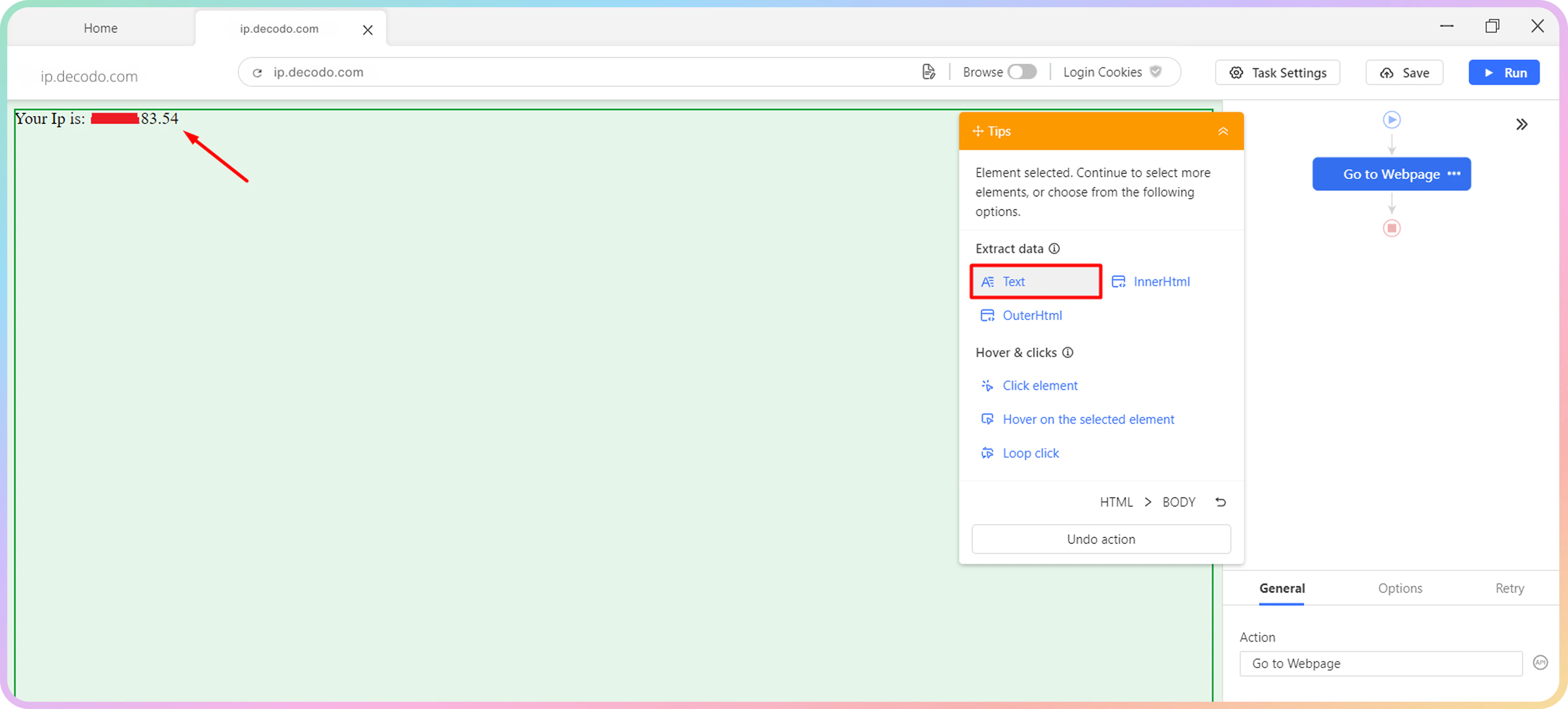Click the revert arrow beside BODY breadcrumb
1568x709 pixels.
[1221, 502]
